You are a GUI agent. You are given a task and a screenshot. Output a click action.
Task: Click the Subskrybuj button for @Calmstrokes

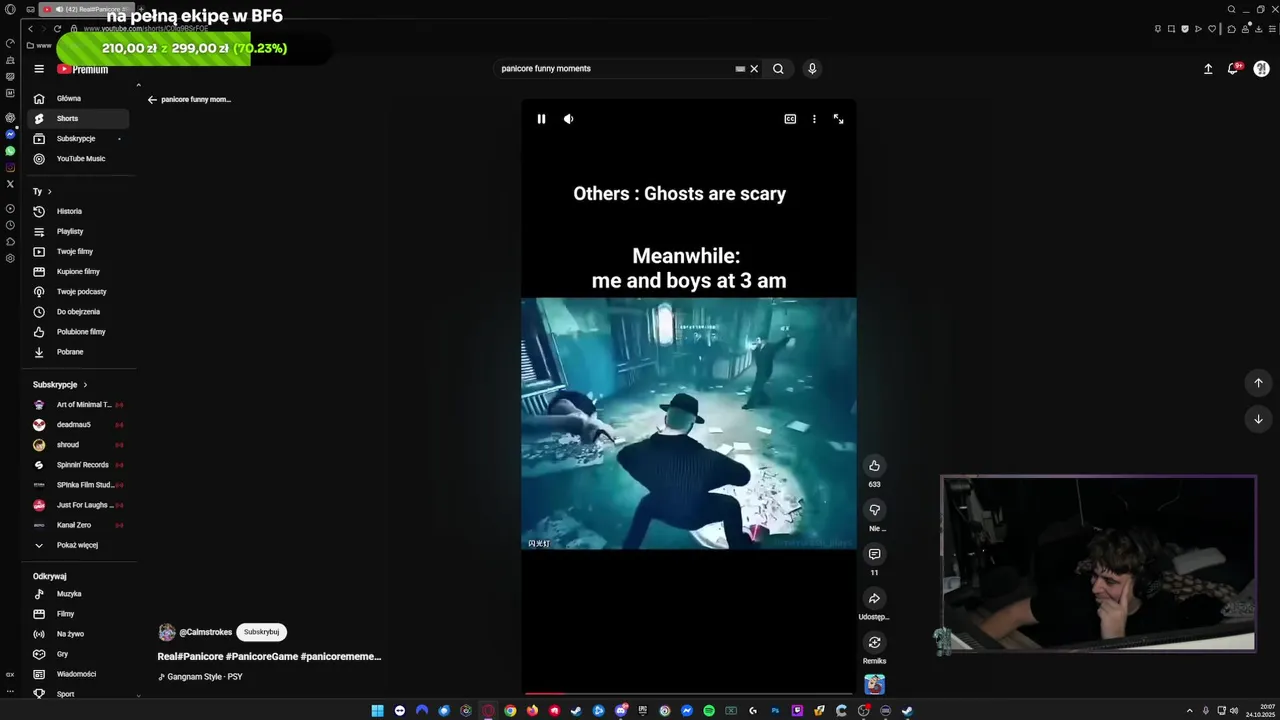(x=261, y=632)
